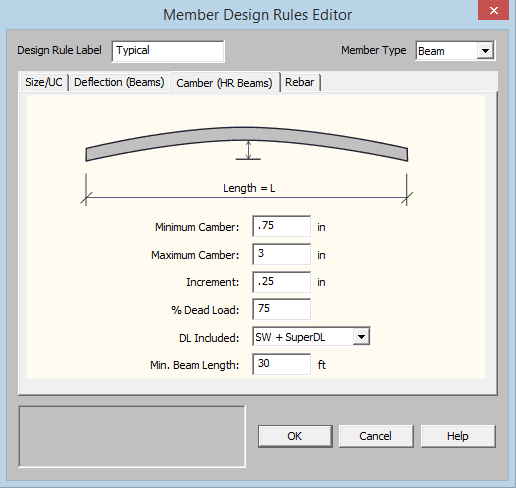516x488 pixels.
Task: Select the Increment input field
Action: [x=281, y=282]
